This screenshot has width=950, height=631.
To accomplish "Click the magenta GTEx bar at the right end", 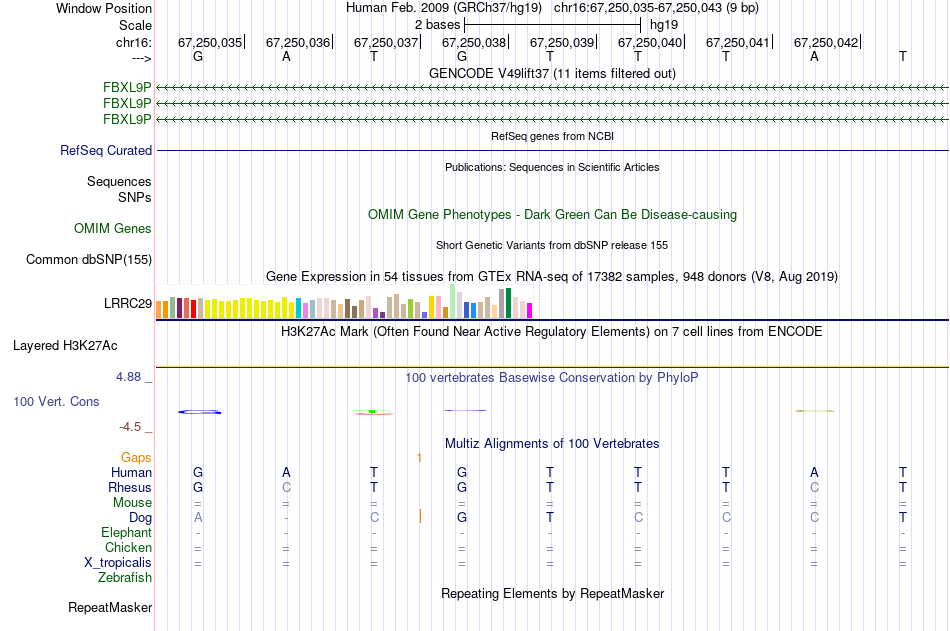I will coord(530,311).
